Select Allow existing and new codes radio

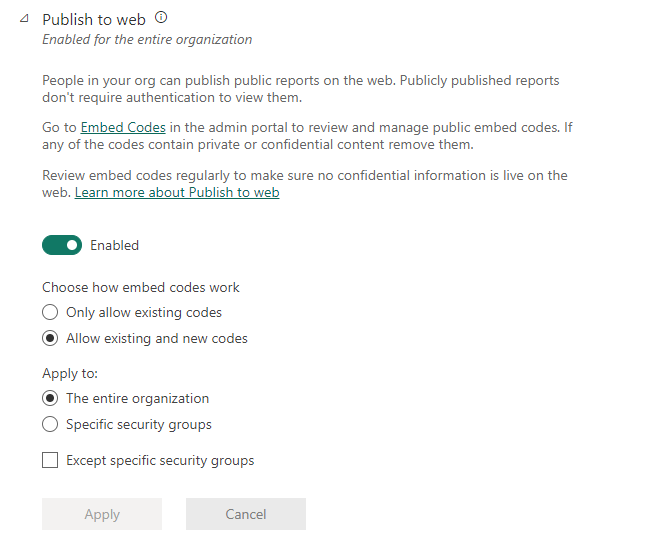pos(50,338)
